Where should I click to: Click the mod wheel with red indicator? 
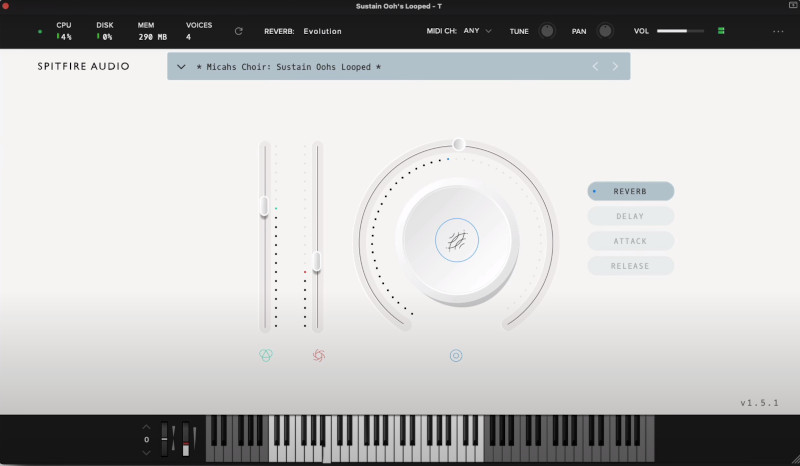coord(186,438)
